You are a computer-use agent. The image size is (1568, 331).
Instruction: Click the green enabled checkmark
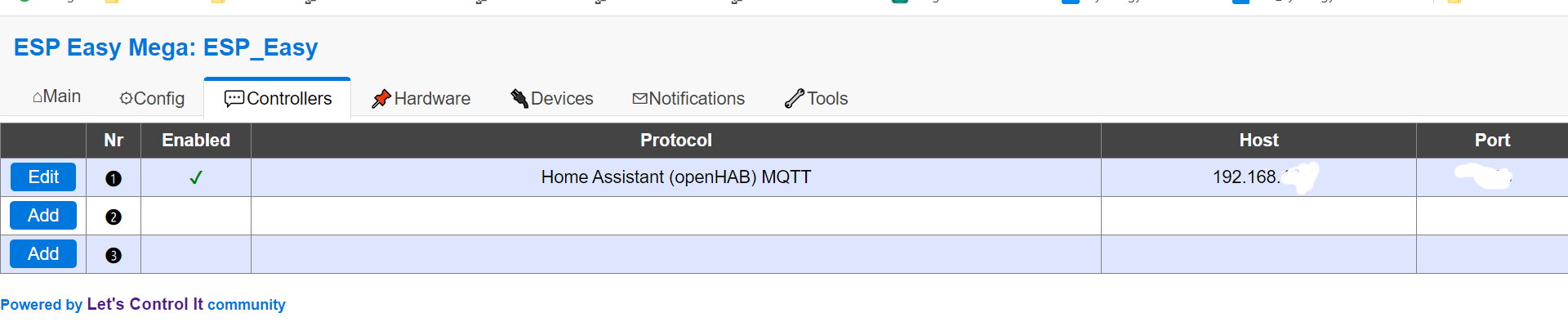[x=196, y=177]
